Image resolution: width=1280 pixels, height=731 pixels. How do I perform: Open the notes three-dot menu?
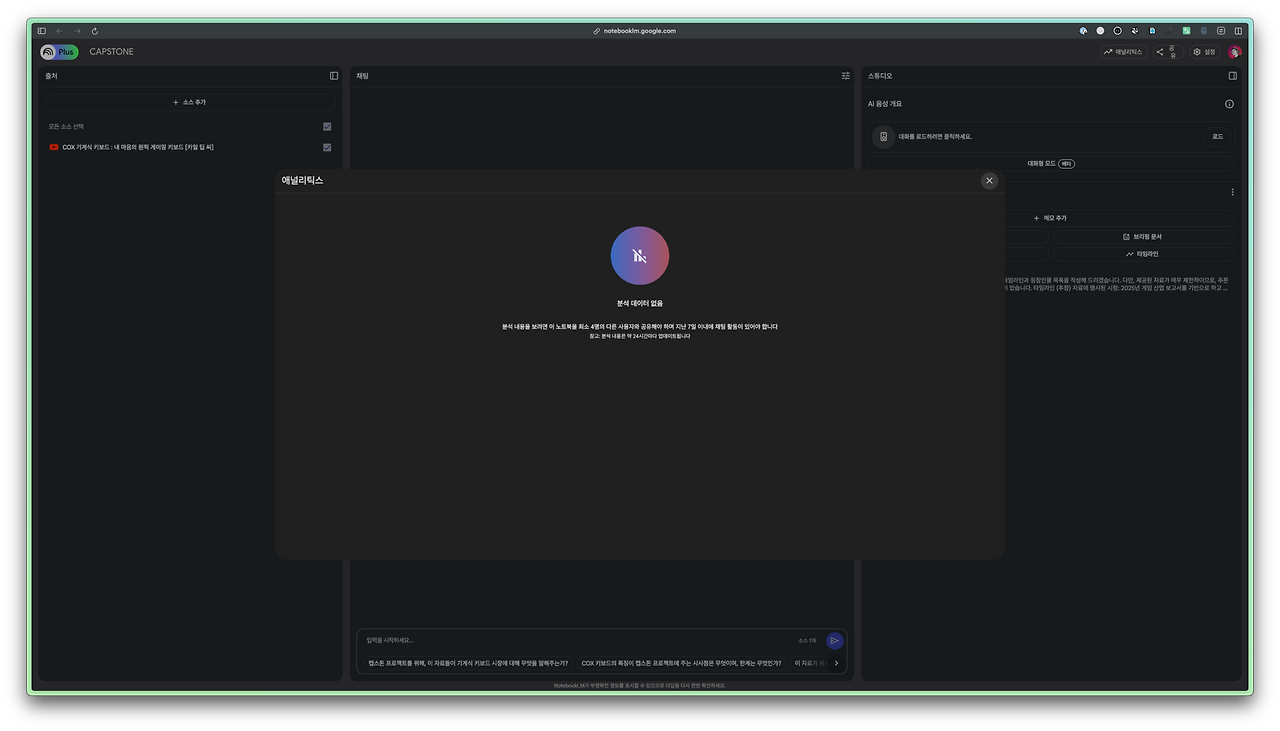coord(1233,192)
